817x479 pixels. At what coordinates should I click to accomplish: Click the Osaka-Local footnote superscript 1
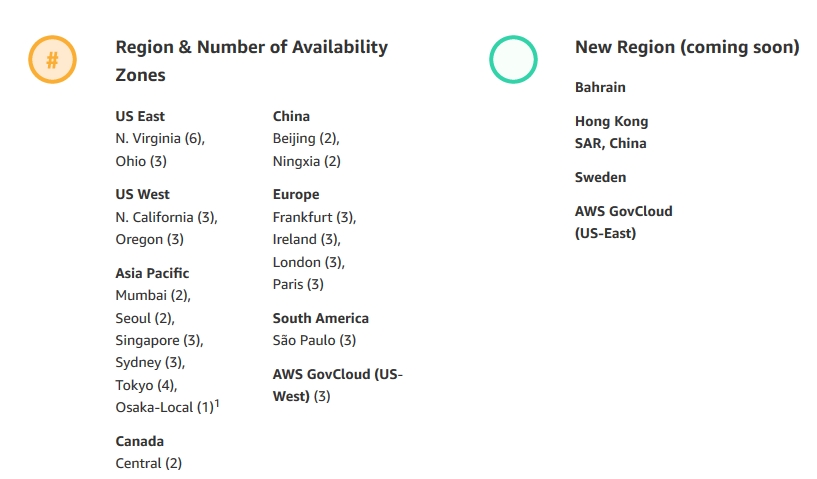point(217,403)
